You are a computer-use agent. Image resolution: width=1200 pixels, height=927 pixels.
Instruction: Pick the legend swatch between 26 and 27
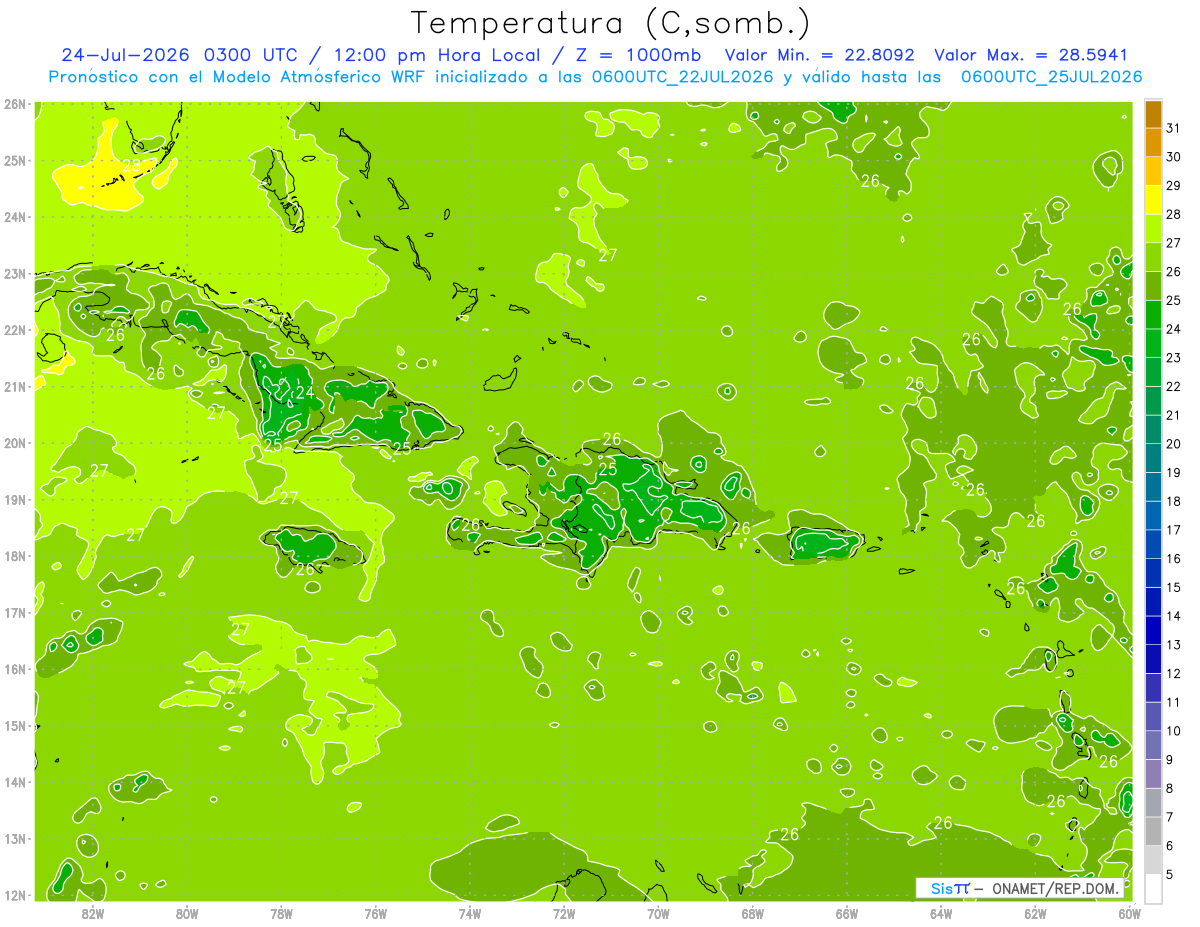point(1153,258)
